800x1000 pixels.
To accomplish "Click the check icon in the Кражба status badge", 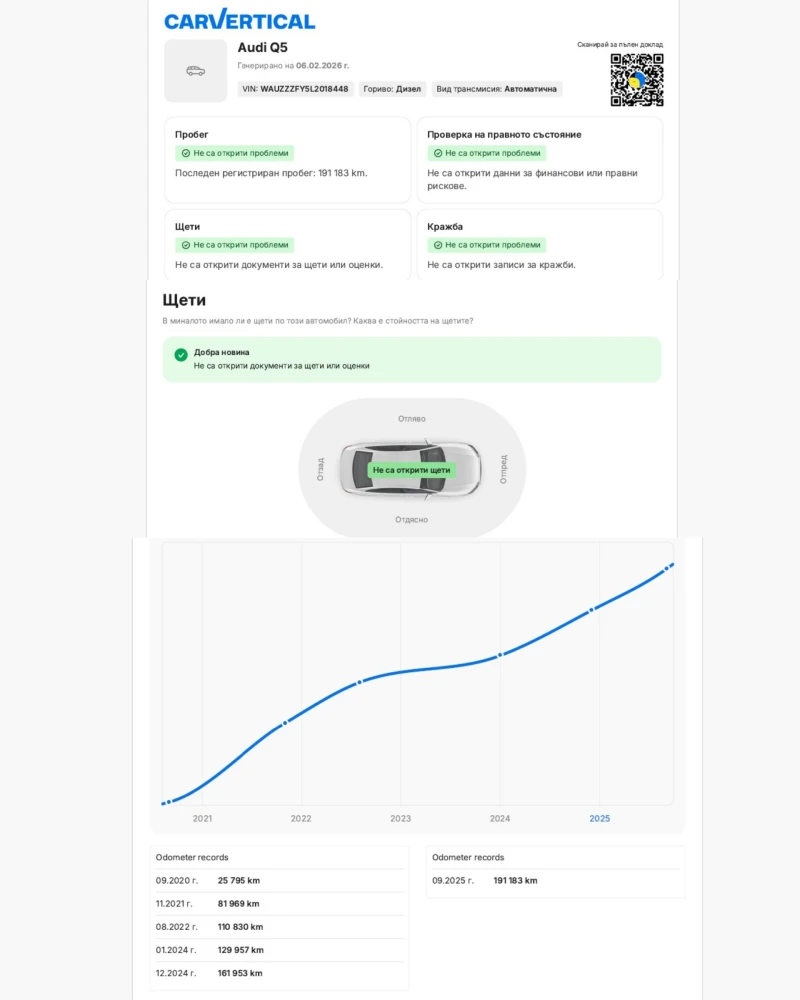I will 437,245.
